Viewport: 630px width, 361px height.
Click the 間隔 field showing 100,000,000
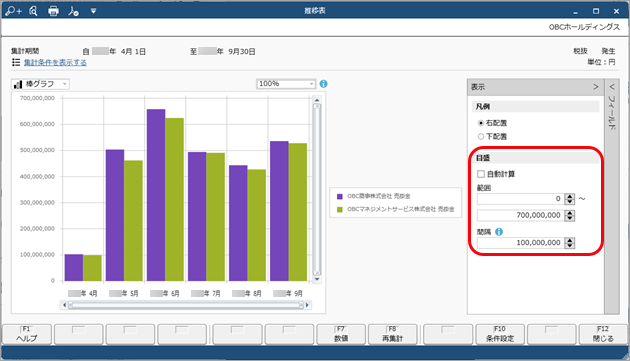click(521, 243)
